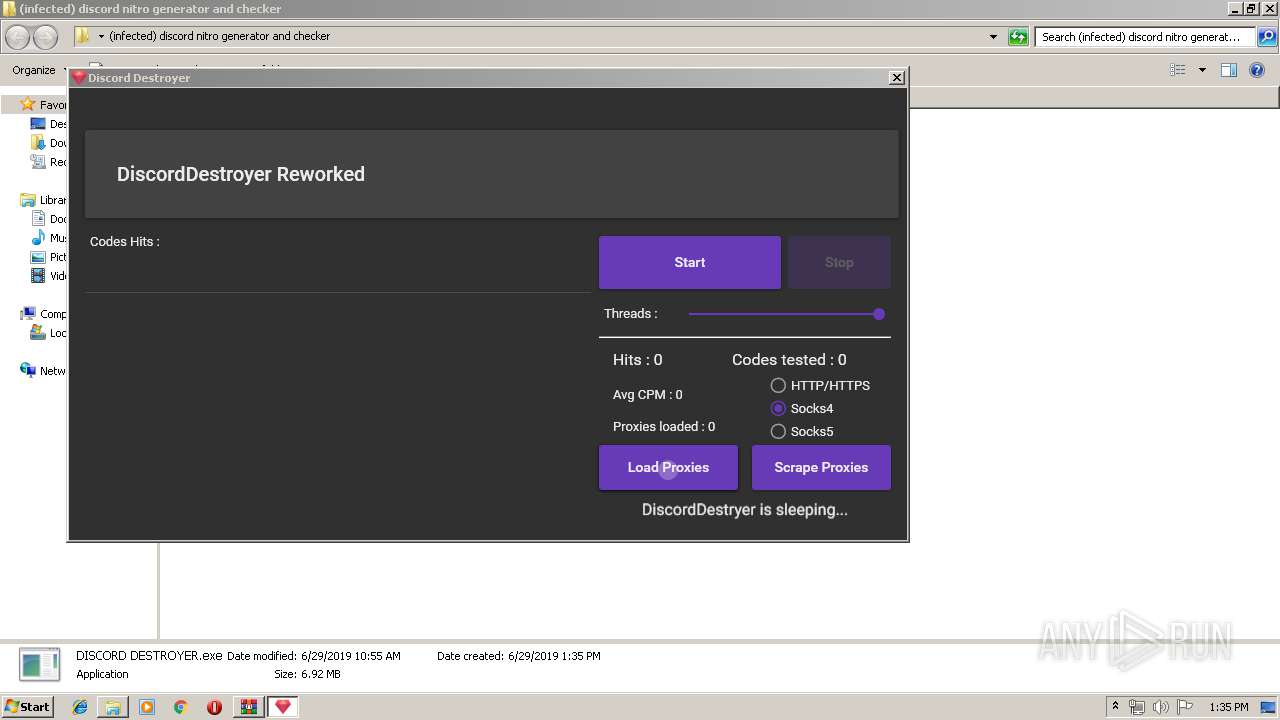The image size is (1280, 720).
Task: Toggle the preview pane icon
Action: click(x=1229, y=70)
